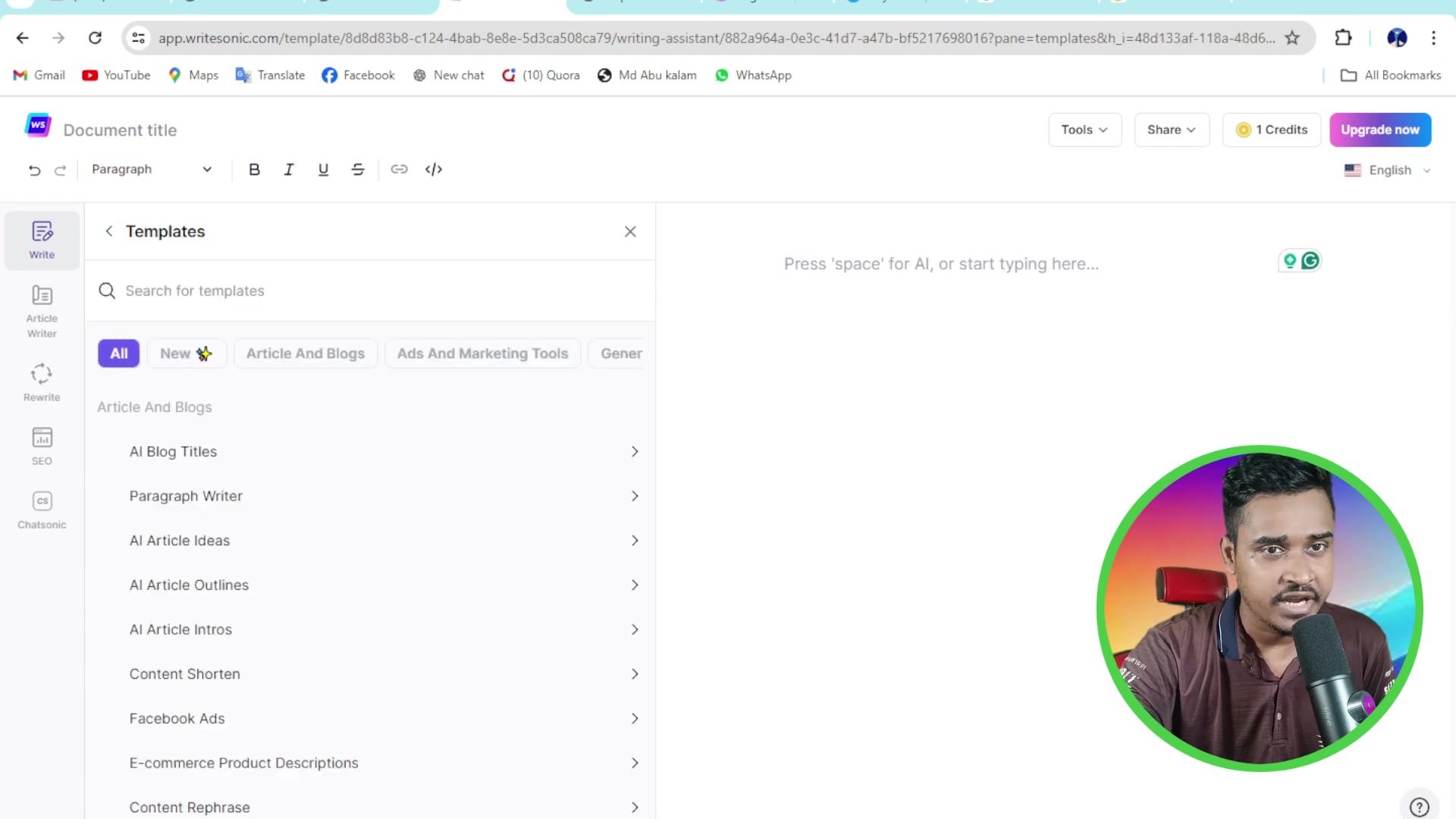Click the green lightbulb suggestion icon
The height and width of the screenshot is (819, 1456).
click(1289, 261)
